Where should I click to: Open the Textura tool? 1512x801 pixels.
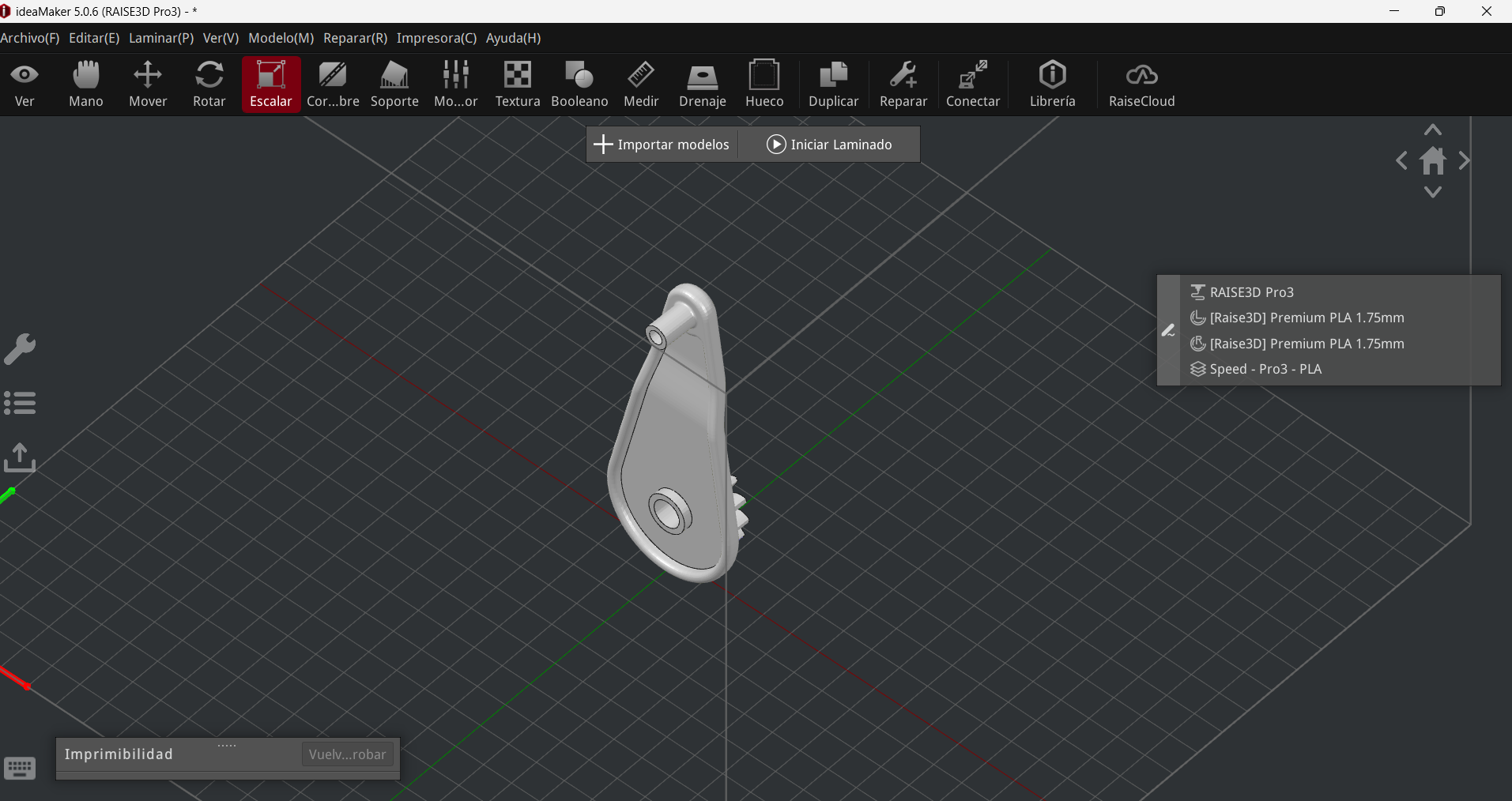point(518,85)
